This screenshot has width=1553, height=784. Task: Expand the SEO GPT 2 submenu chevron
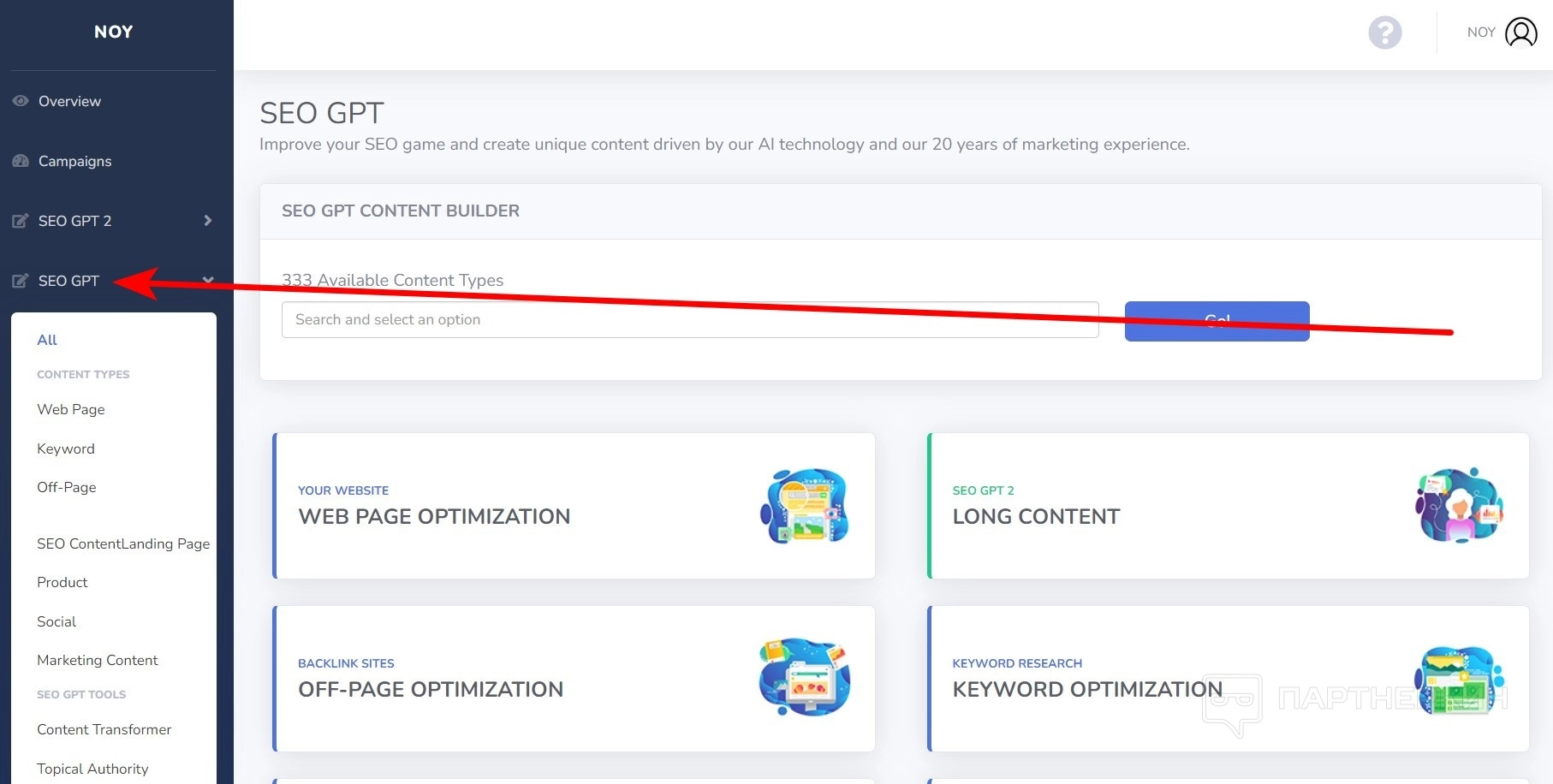(x=207, y=221)
